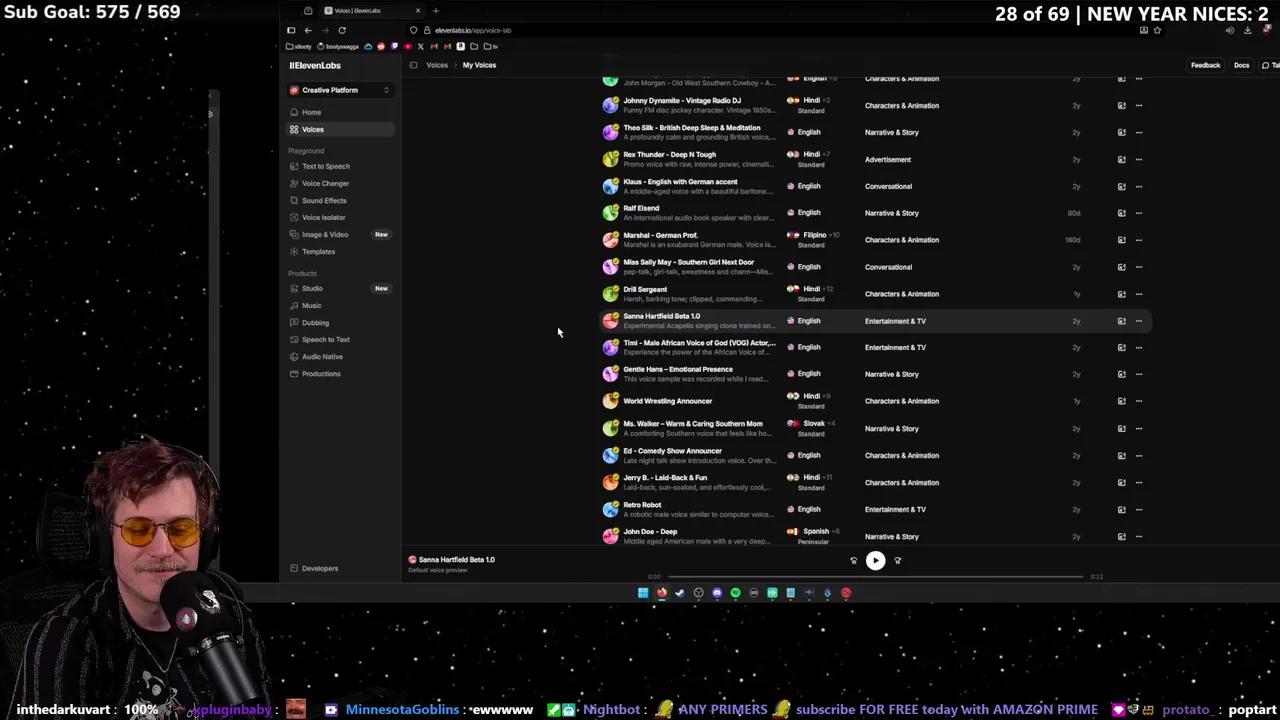Open Studio under Products
Viewport: 1280px width, 720px height.
312,288
